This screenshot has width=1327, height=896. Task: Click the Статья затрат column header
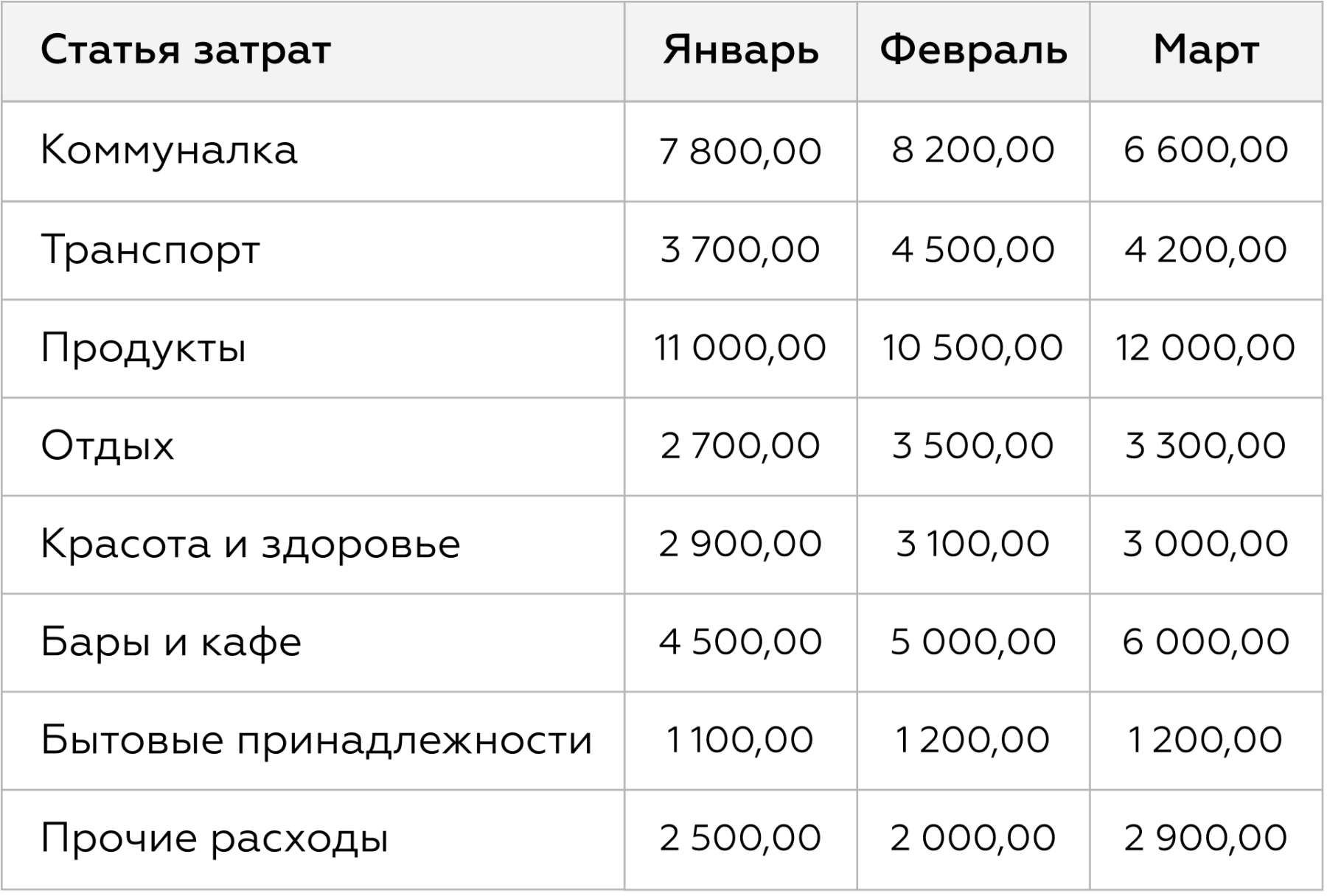(186, 51)
